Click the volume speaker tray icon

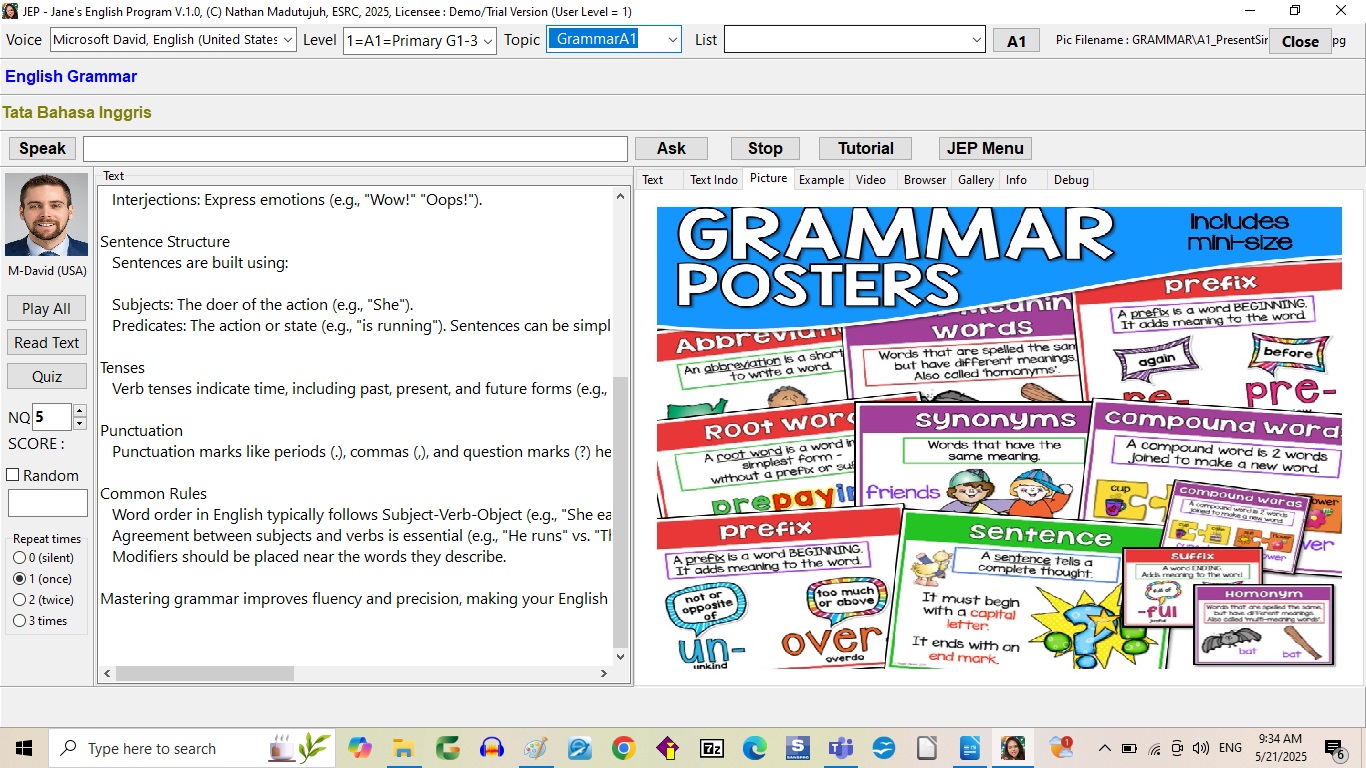[x=1200, y=748]
